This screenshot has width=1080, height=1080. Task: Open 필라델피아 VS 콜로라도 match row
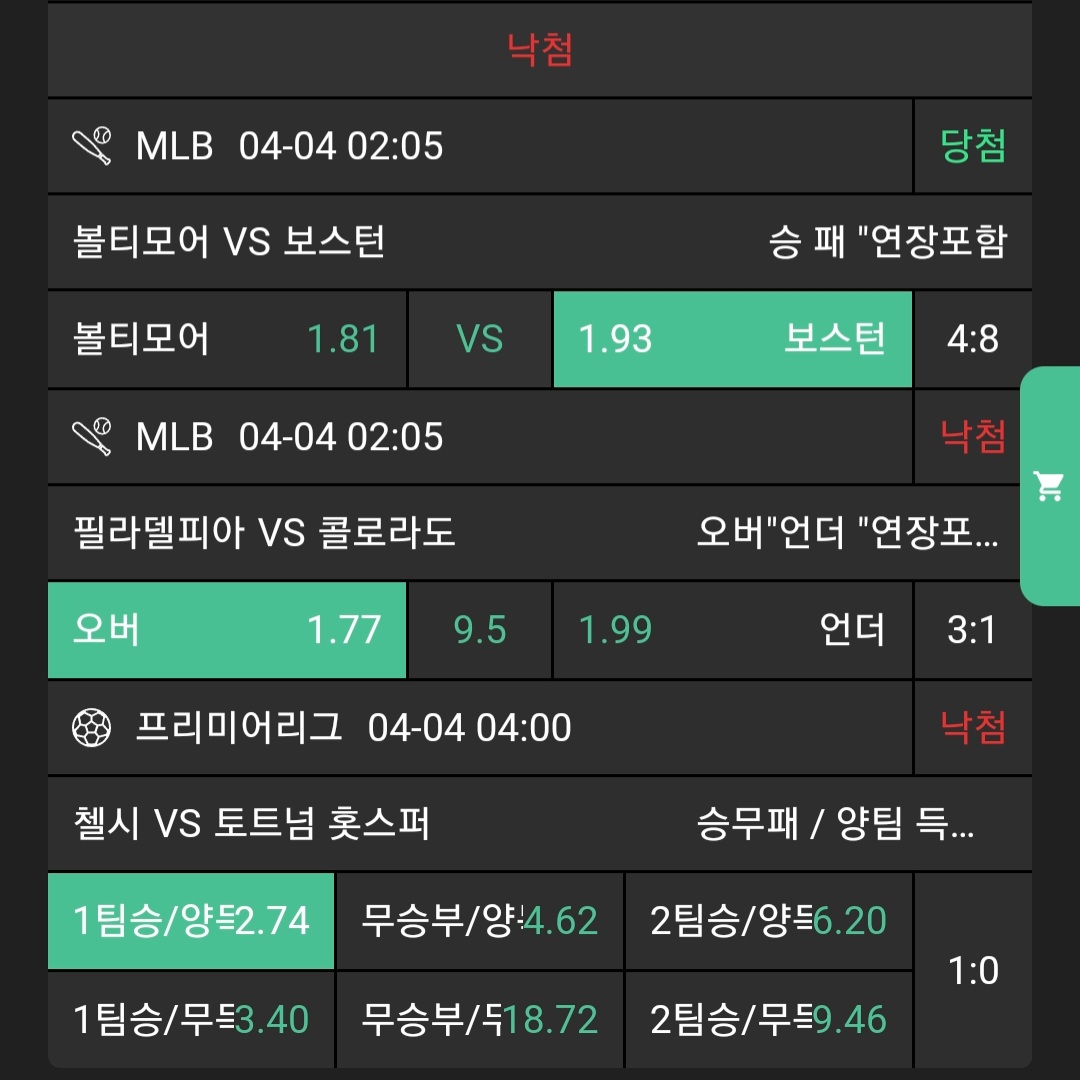click(x=265, y=532)
